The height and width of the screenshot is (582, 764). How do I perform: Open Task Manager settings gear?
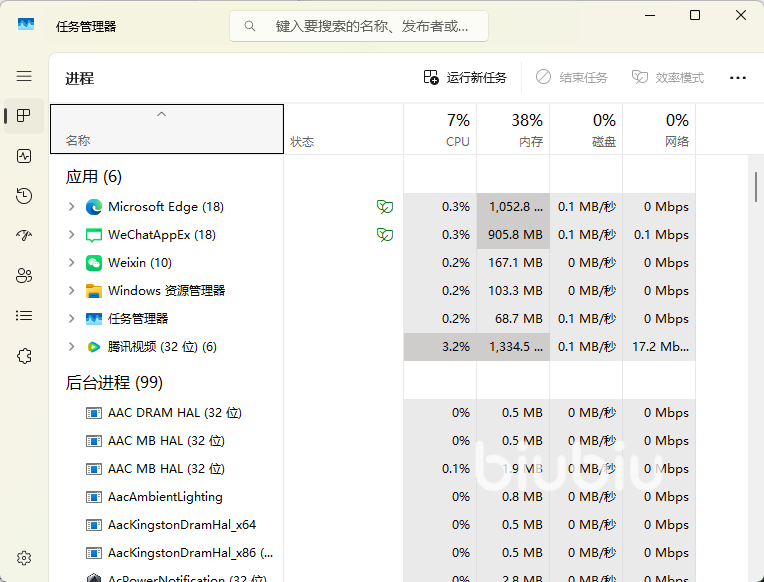coord(24,558)
